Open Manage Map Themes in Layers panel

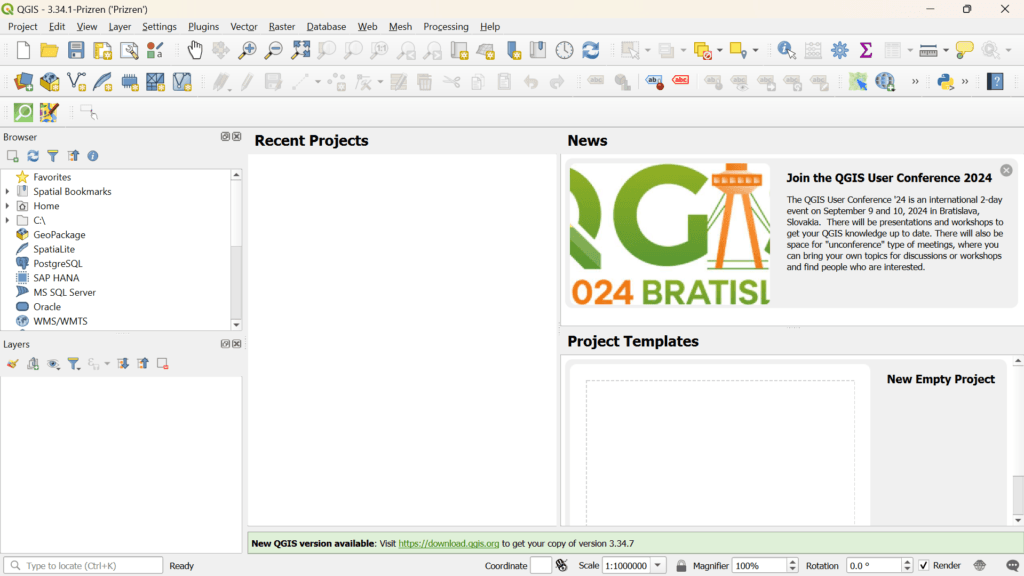(x=54, y=363)
